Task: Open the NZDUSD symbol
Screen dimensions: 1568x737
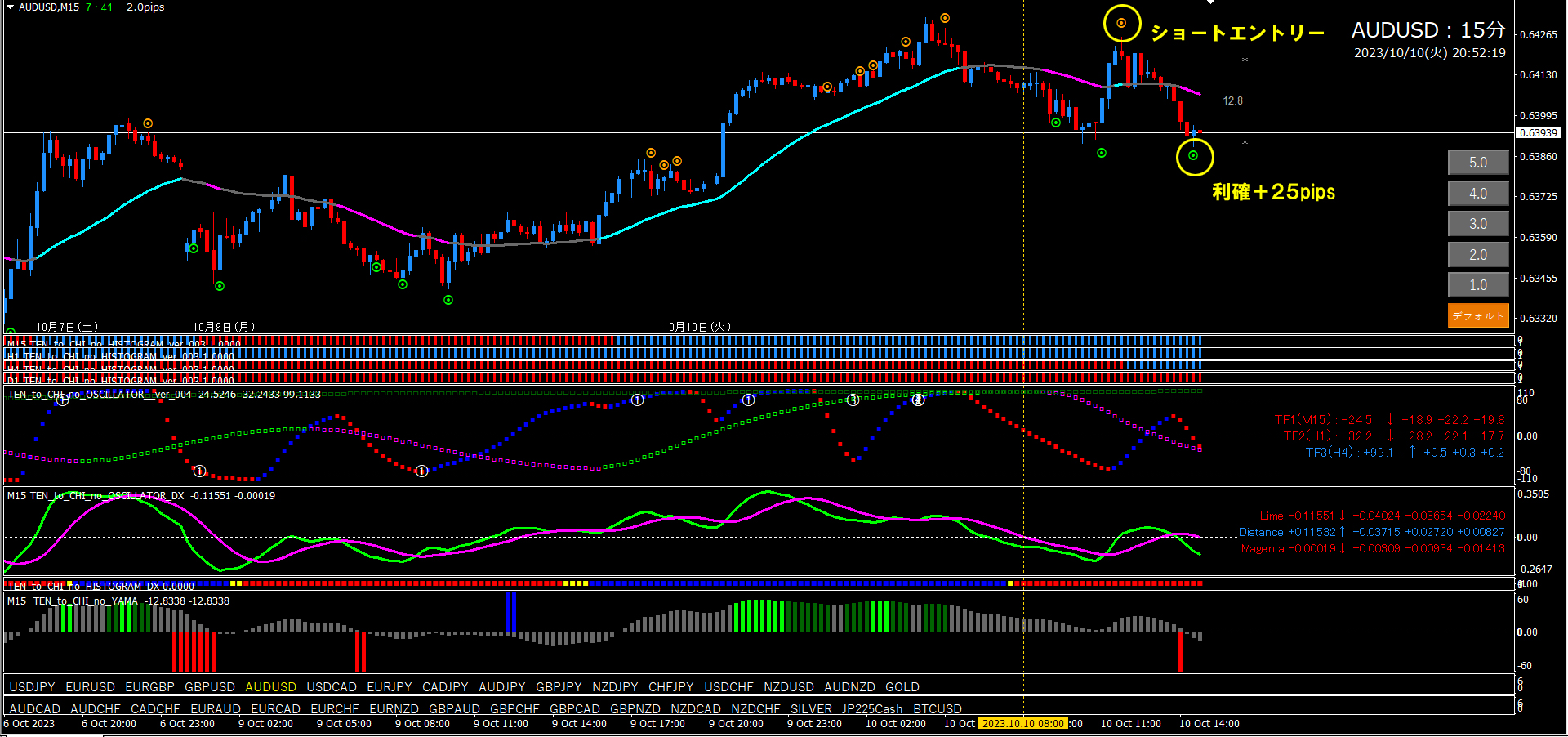Action: [x=789, y=687]
